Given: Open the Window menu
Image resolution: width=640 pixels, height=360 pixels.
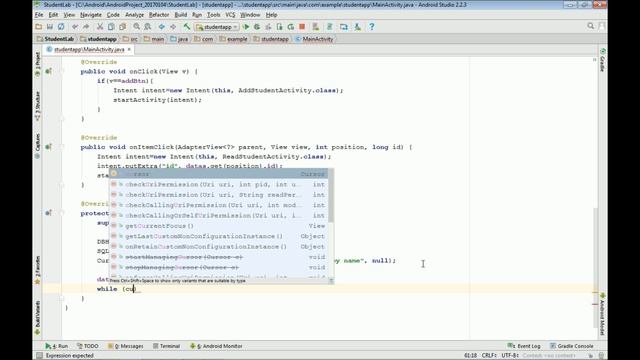Looking at the screenshot, I should pos(250,15).
